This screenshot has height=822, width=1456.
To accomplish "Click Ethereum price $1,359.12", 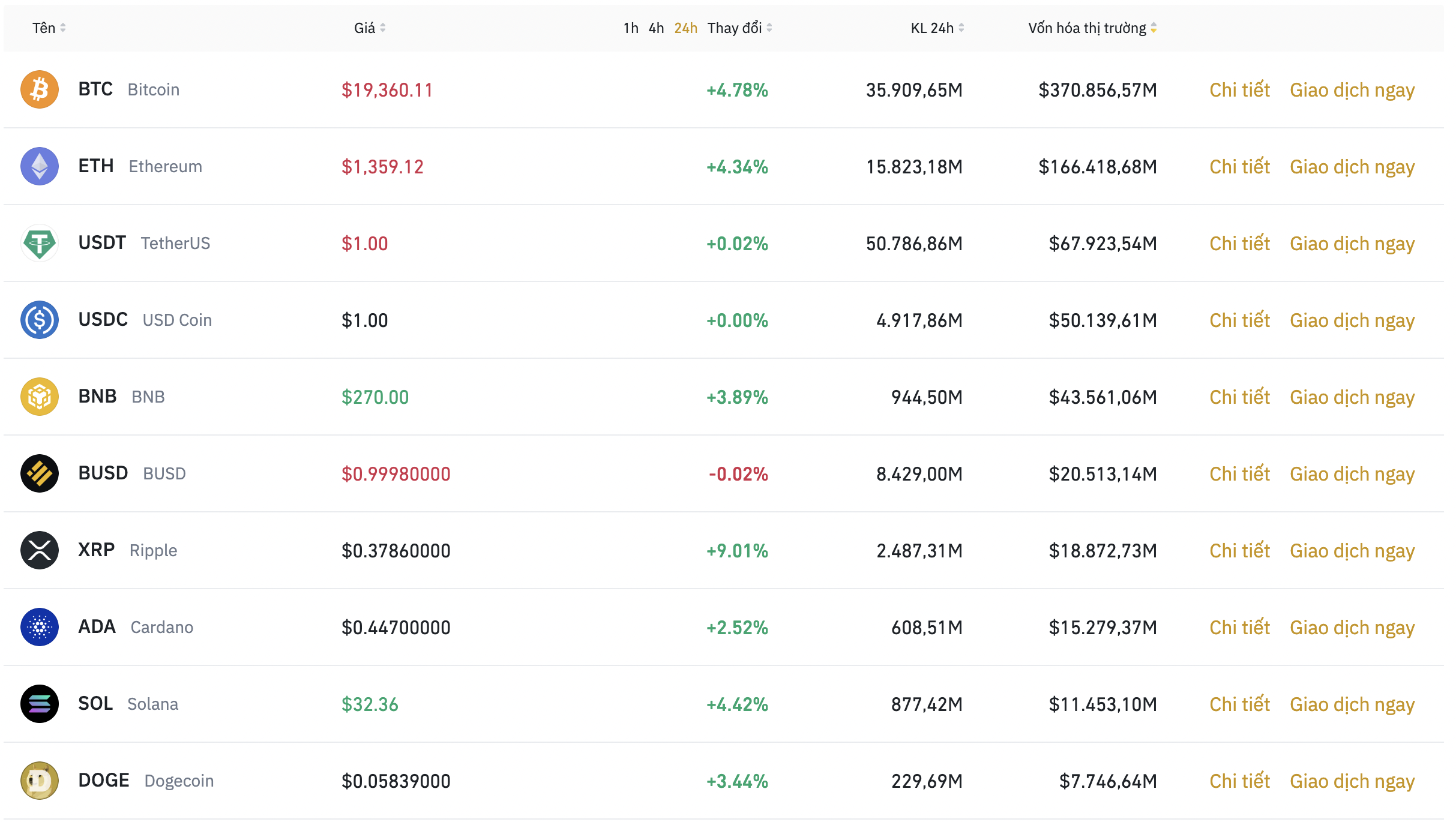I will (382, 167).
